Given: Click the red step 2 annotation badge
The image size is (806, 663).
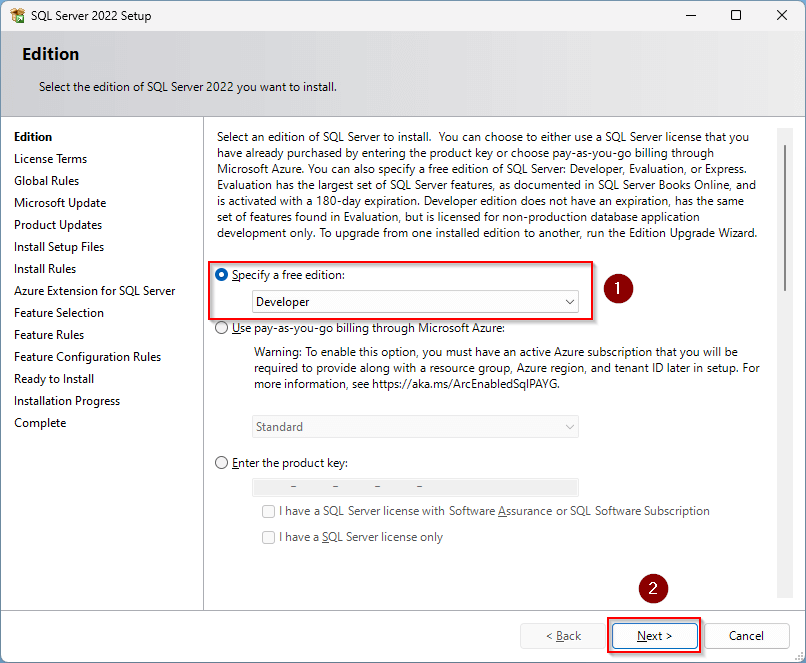Looking at the screenshot, I should (x=653, y=589).
